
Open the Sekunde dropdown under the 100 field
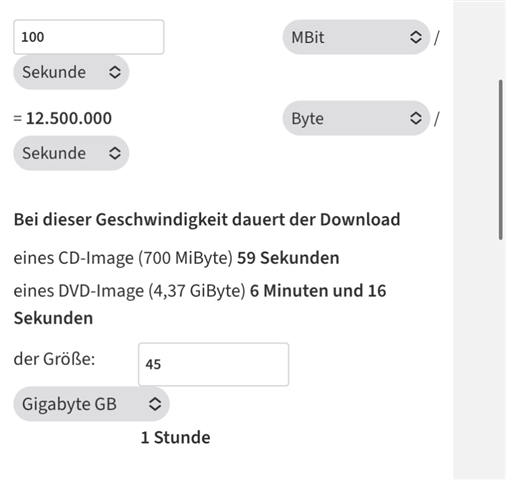pyautogui.click(x=71, y=72)
